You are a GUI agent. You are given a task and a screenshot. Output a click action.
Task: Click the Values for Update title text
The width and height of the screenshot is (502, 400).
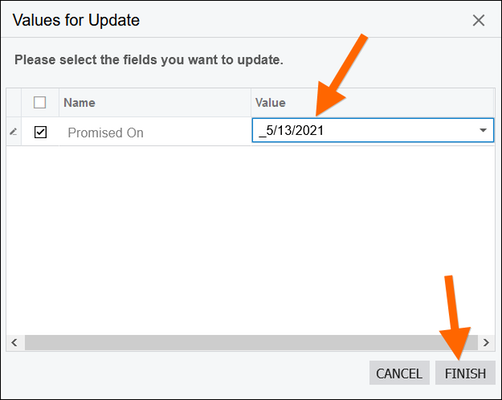[x=76, y=20]
